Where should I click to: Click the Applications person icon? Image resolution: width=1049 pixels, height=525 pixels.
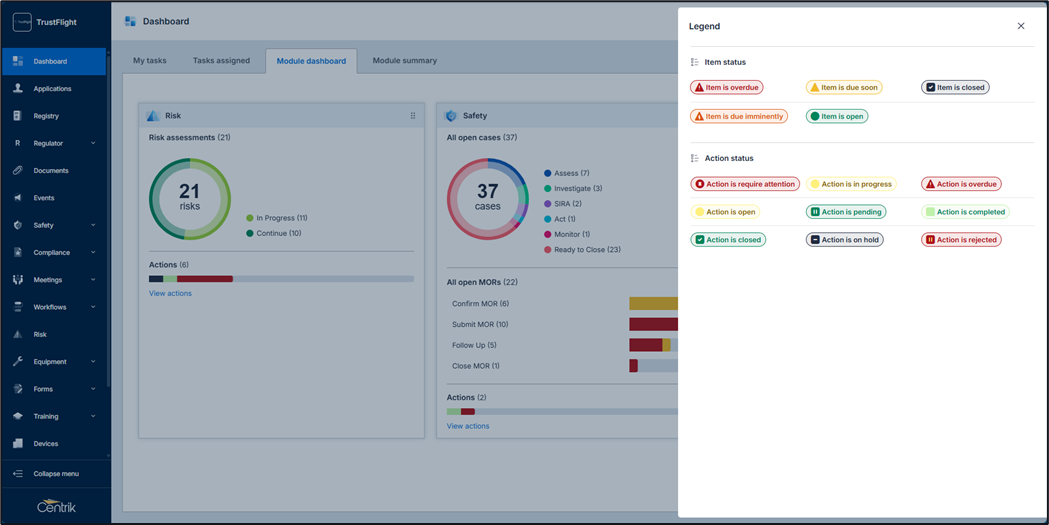tap(17, 88)
